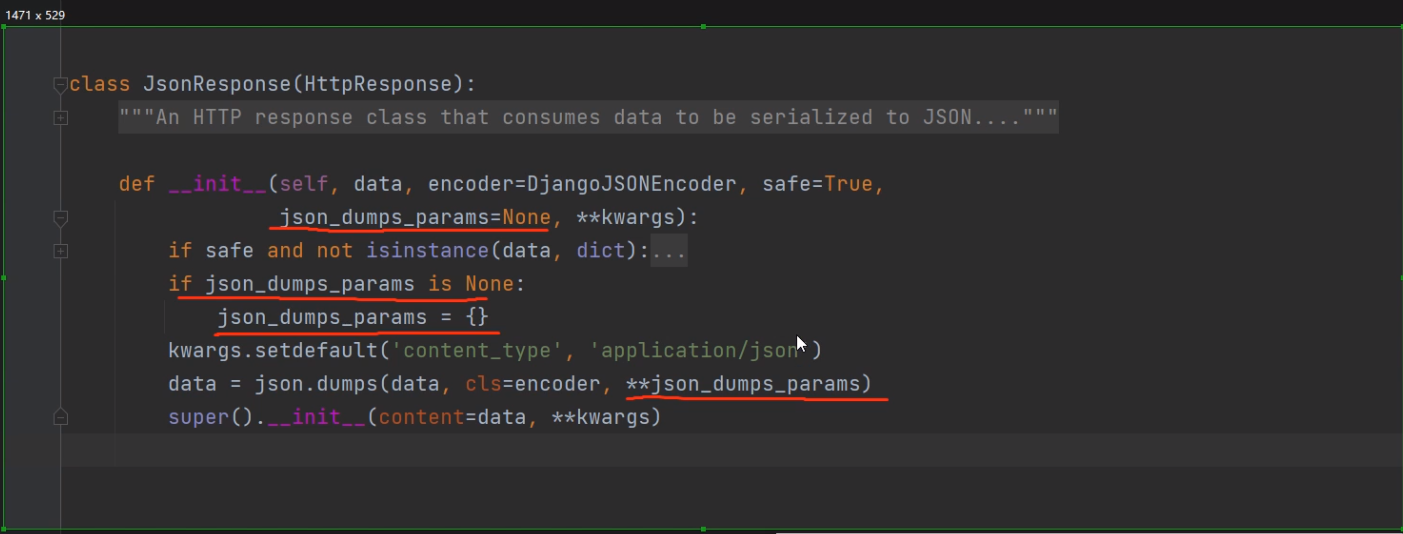
Task: Click content=data argument
Action: [452, 417]
